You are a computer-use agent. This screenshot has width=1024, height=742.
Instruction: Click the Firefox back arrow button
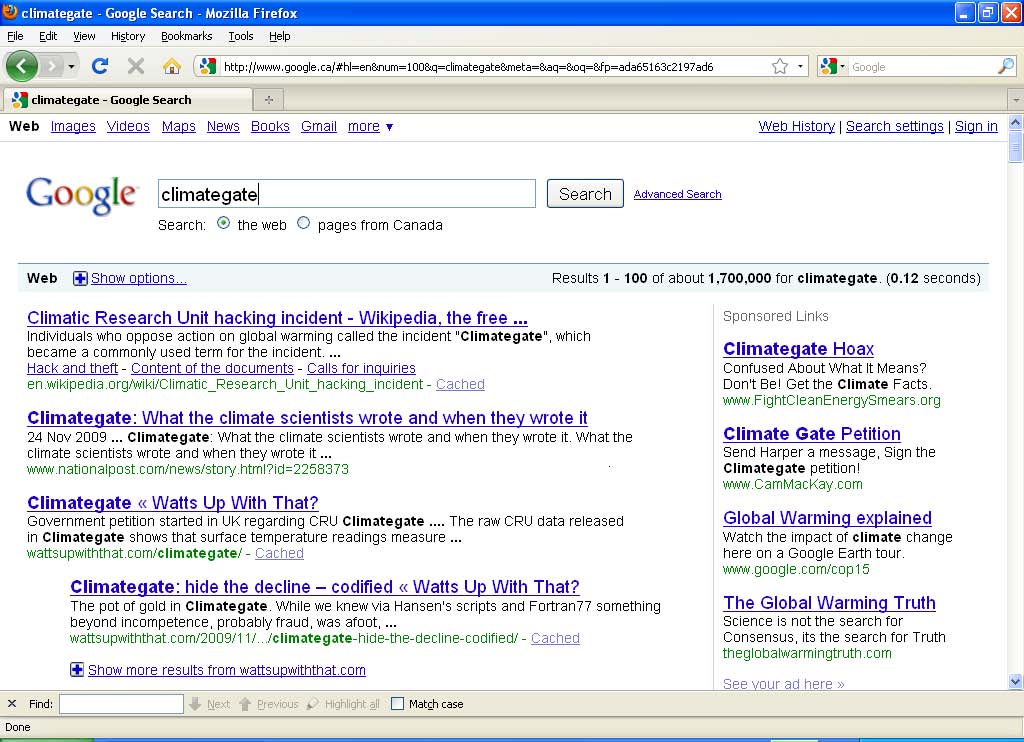[x=22, y=66]
